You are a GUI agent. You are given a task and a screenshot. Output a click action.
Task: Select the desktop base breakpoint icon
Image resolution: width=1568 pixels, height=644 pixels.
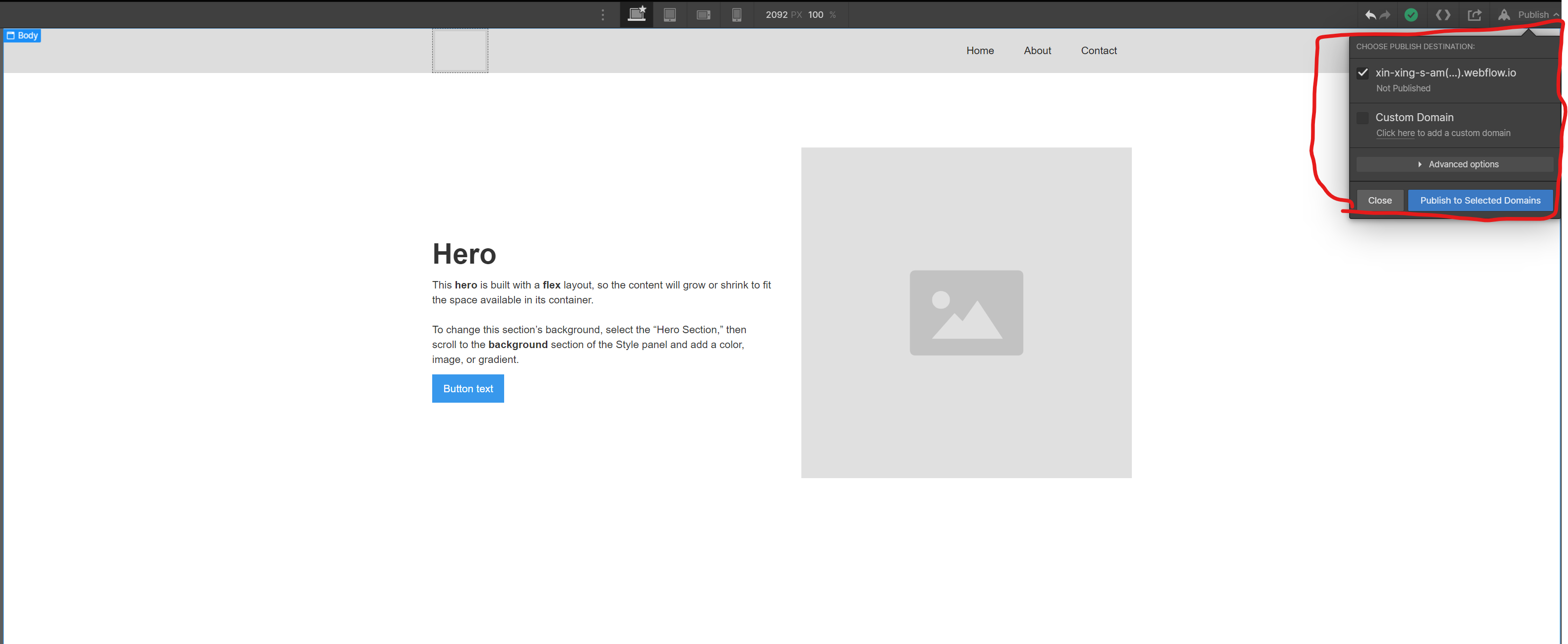click(636, 14)
